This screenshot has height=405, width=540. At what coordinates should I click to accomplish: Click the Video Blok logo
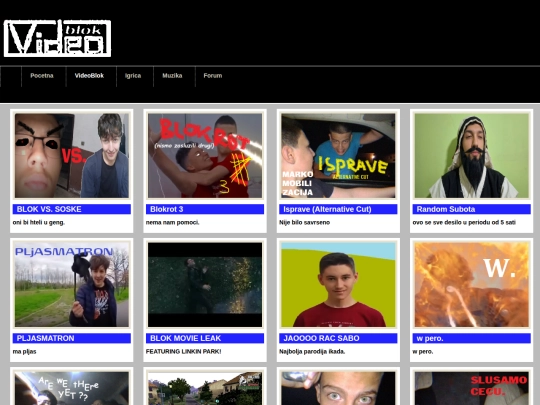click(x=57, y=38)
